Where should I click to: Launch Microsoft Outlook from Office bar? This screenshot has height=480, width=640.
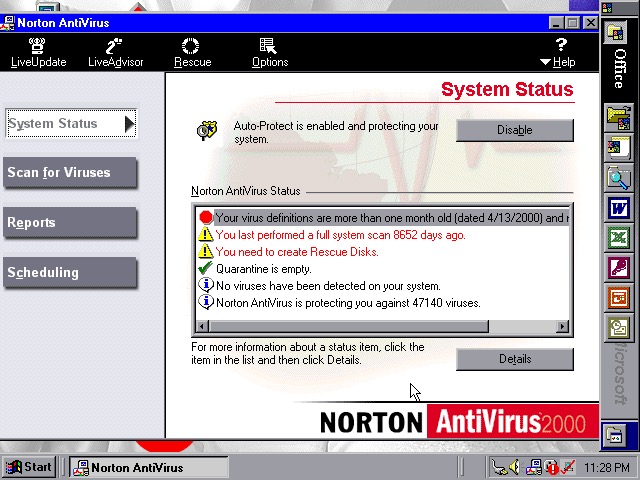tap(619, 327)
